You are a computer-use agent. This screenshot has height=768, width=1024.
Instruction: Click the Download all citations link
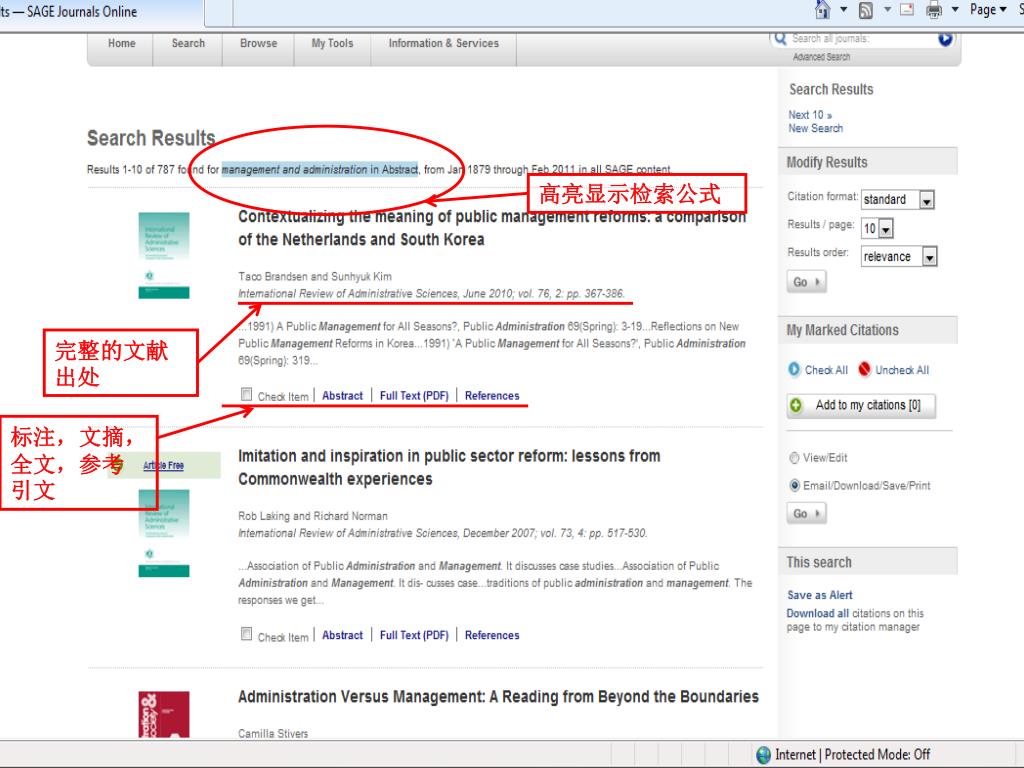[818, 613]
